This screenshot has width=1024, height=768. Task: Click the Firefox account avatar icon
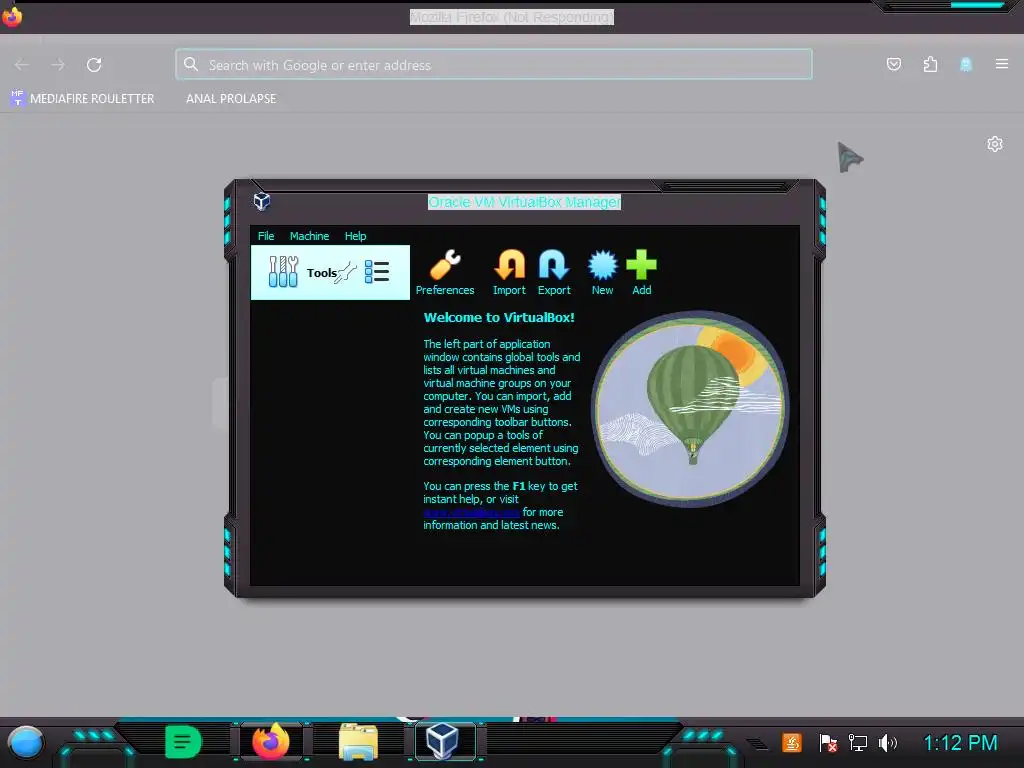tap(966, 64)
